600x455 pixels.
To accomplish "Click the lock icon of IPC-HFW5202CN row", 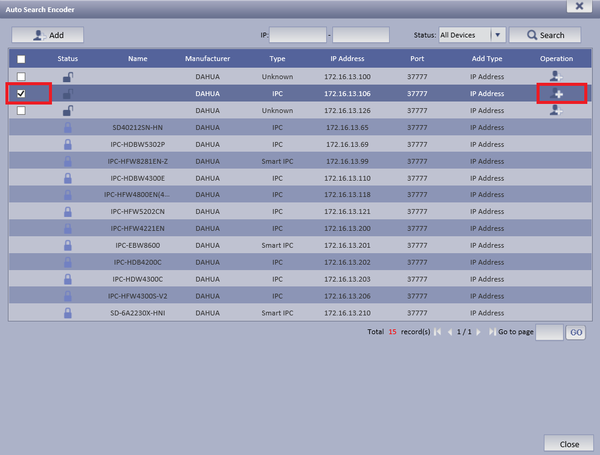I will [x=68, y=211].
